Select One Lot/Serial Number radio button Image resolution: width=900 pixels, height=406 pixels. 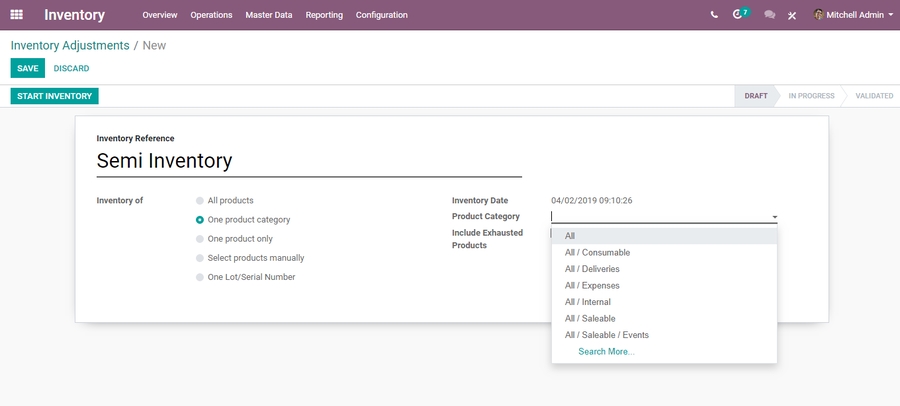point(200,277)
